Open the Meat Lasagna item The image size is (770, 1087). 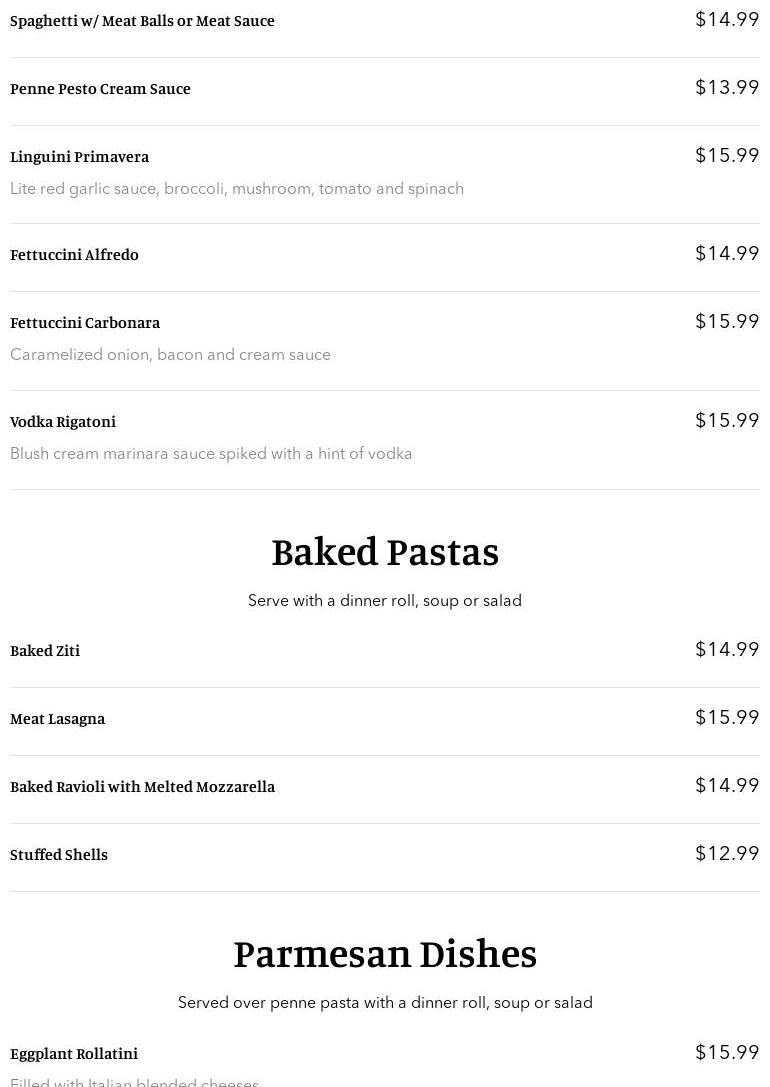[58, 719]
